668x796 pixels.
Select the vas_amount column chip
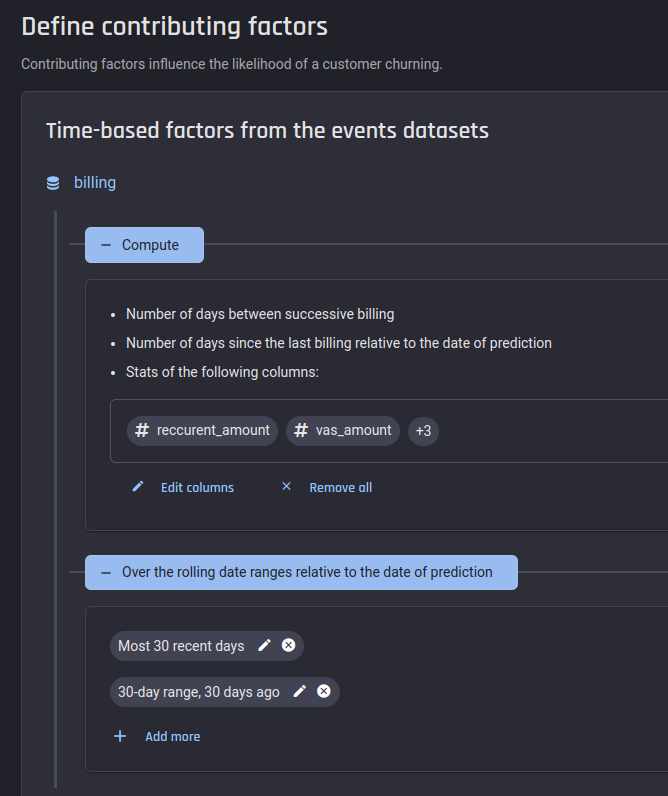343,430
